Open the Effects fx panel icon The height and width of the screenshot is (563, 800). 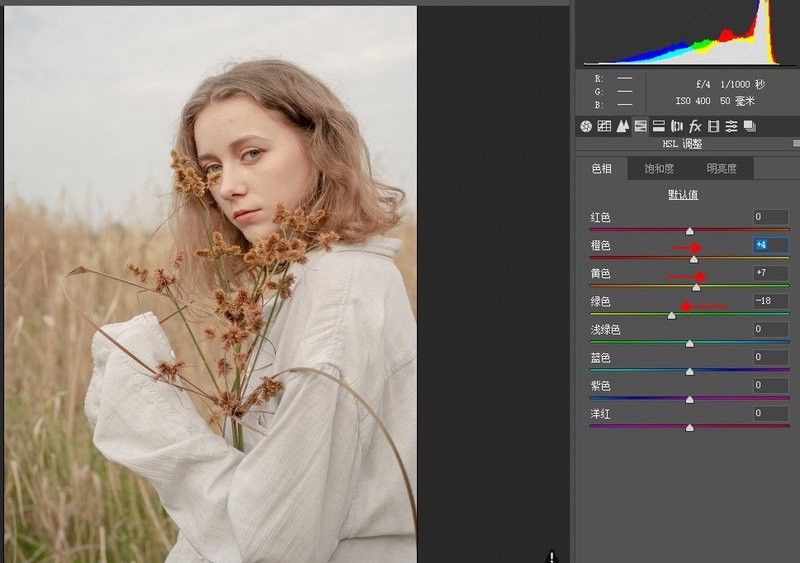(x=695, y=126)
